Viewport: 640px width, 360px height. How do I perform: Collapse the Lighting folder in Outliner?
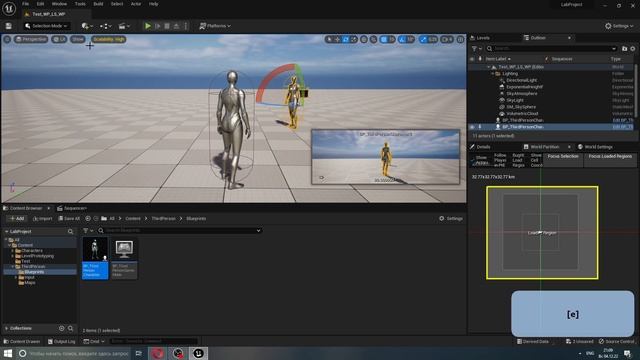pyautogui.click(x=493, y=74)
